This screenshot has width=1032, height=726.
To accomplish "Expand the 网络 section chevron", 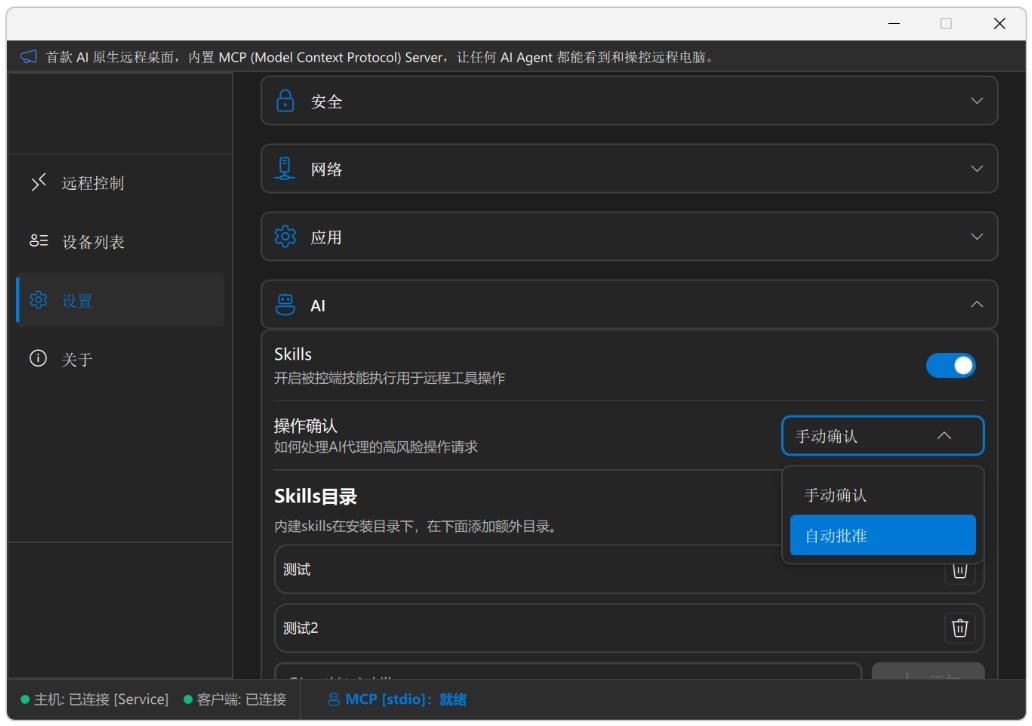I will click(977, 169).
